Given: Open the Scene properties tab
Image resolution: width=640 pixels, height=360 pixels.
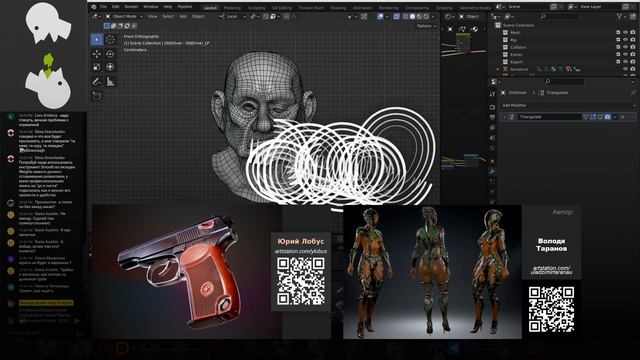Looking at the screenshot, I should 492,138.
